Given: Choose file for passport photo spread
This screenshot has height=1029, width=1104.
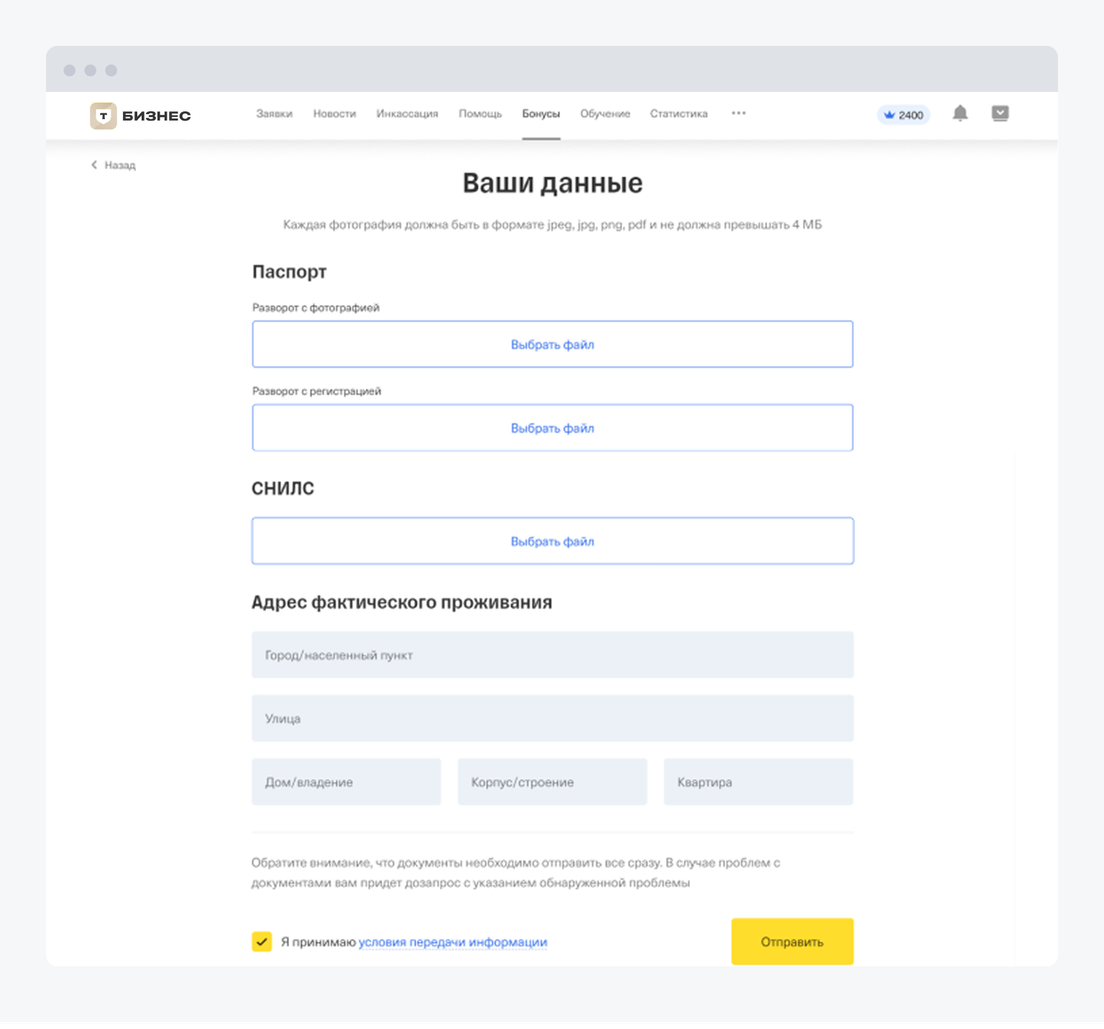Looking at the screenshot, I should click(x=552, y=345).
